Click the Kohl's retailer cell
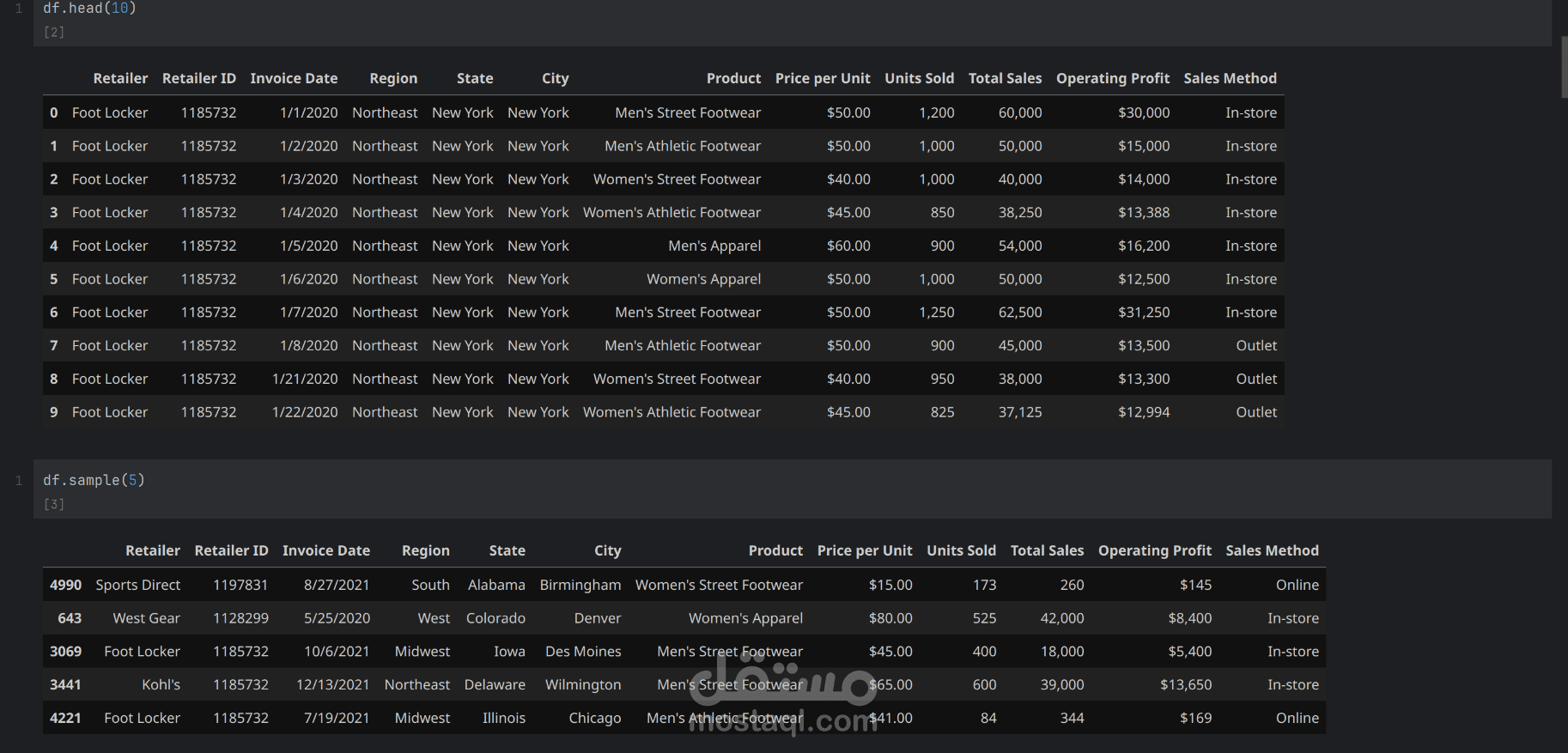 click(x=161, y=684)
